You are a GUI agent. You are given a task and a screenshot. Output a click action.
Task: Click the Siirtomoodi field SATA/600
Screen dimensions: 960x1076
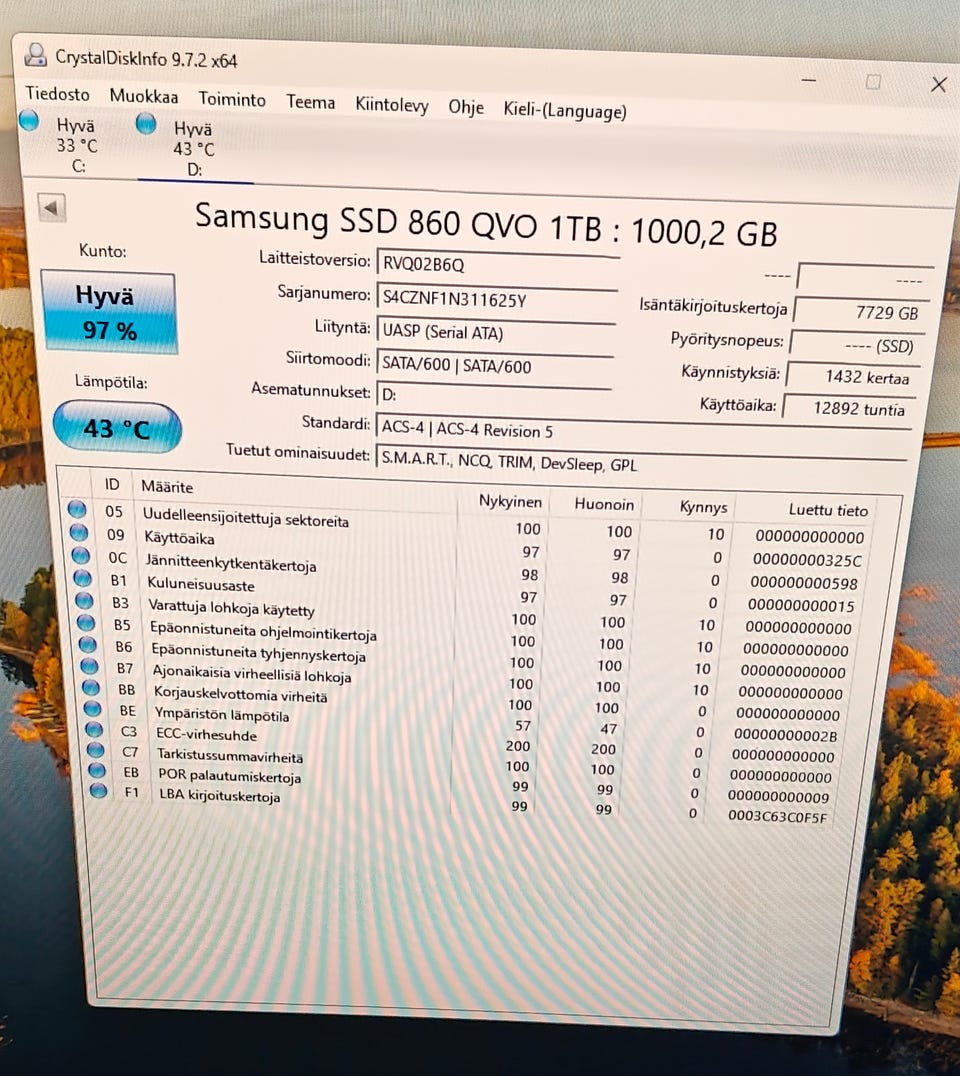tap(493, 365)
